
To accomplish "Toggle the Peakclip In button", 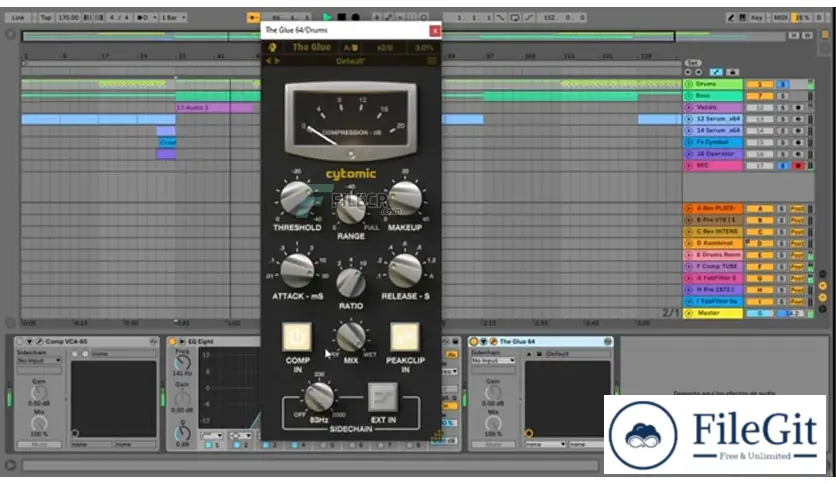I will tap(405, 337).
